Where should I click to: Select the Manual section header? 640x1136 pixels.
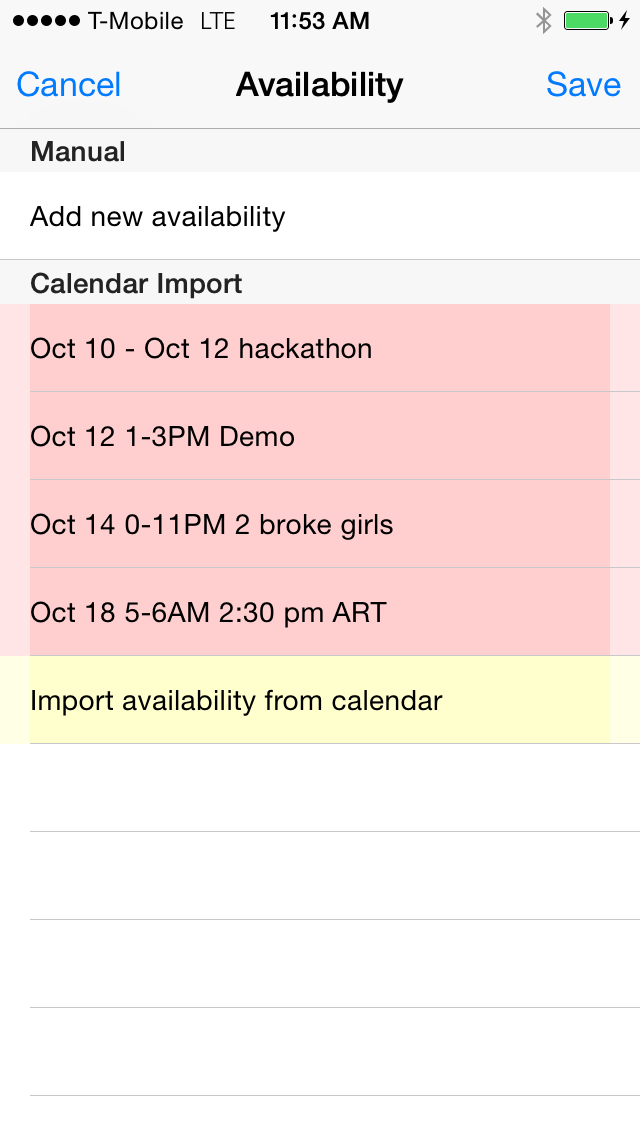(78, 152)
